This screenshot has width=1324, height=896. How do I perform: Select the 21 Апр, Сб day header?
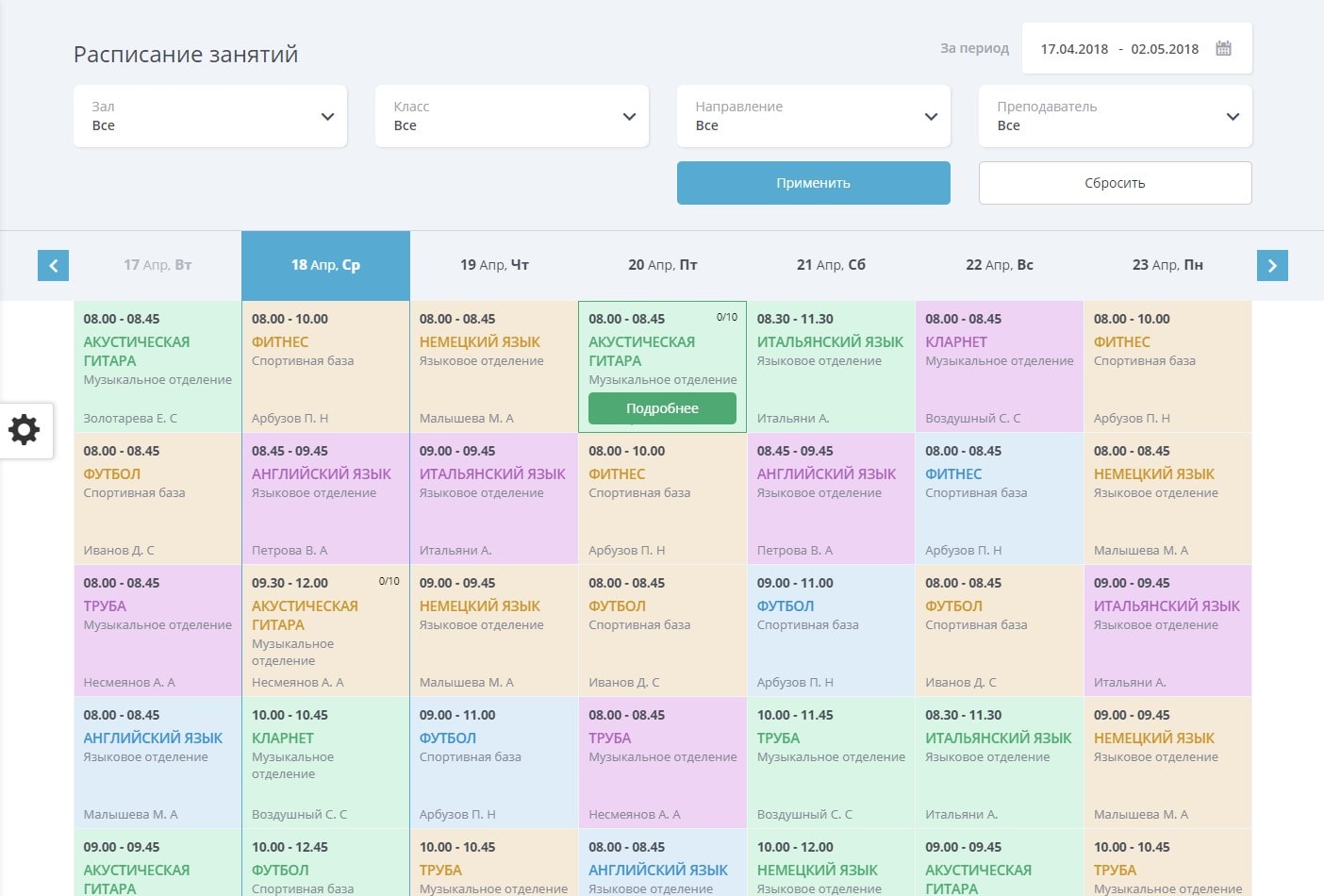pos(831,265)
